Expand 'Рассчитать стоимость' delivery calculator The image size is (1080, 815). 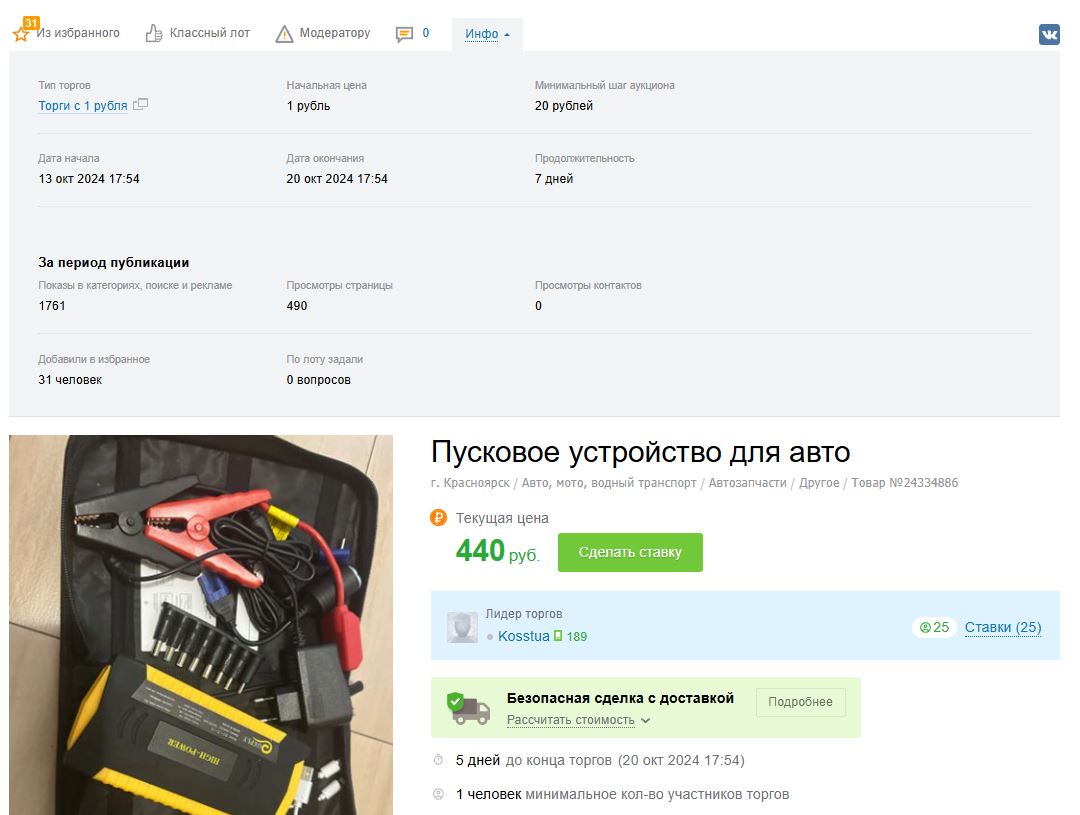578,720
